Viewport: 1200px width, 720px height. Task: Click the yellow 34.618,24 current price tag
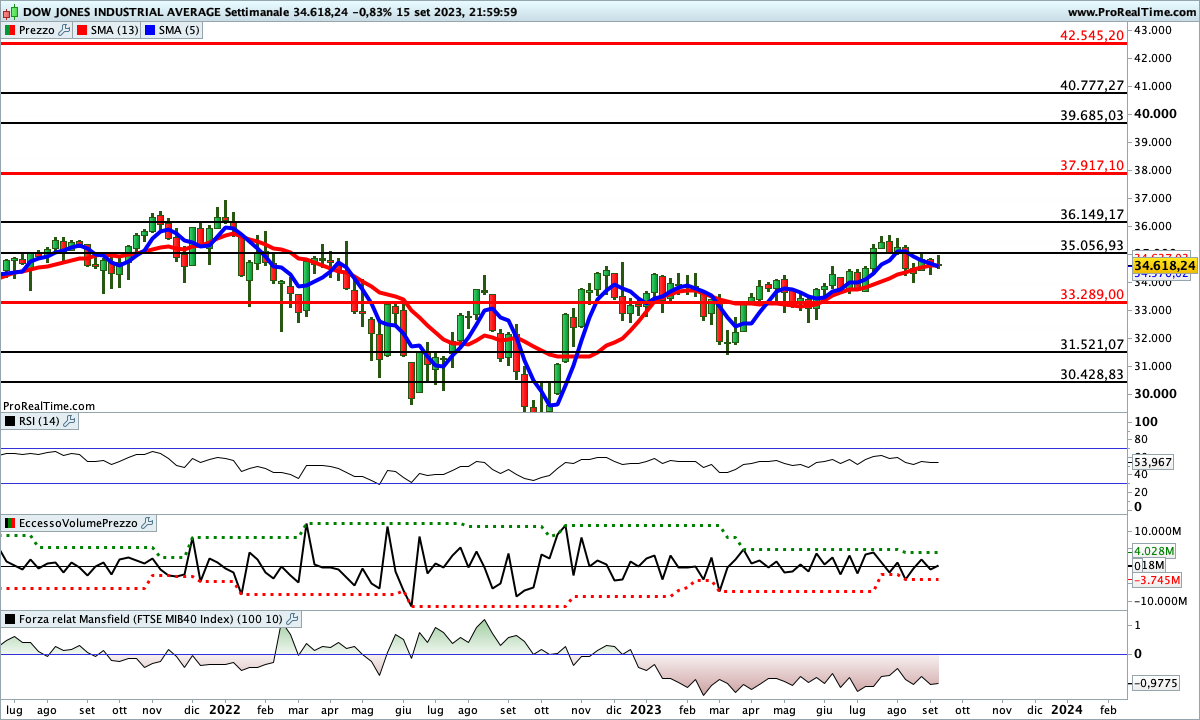click(x=1165, y=265)
